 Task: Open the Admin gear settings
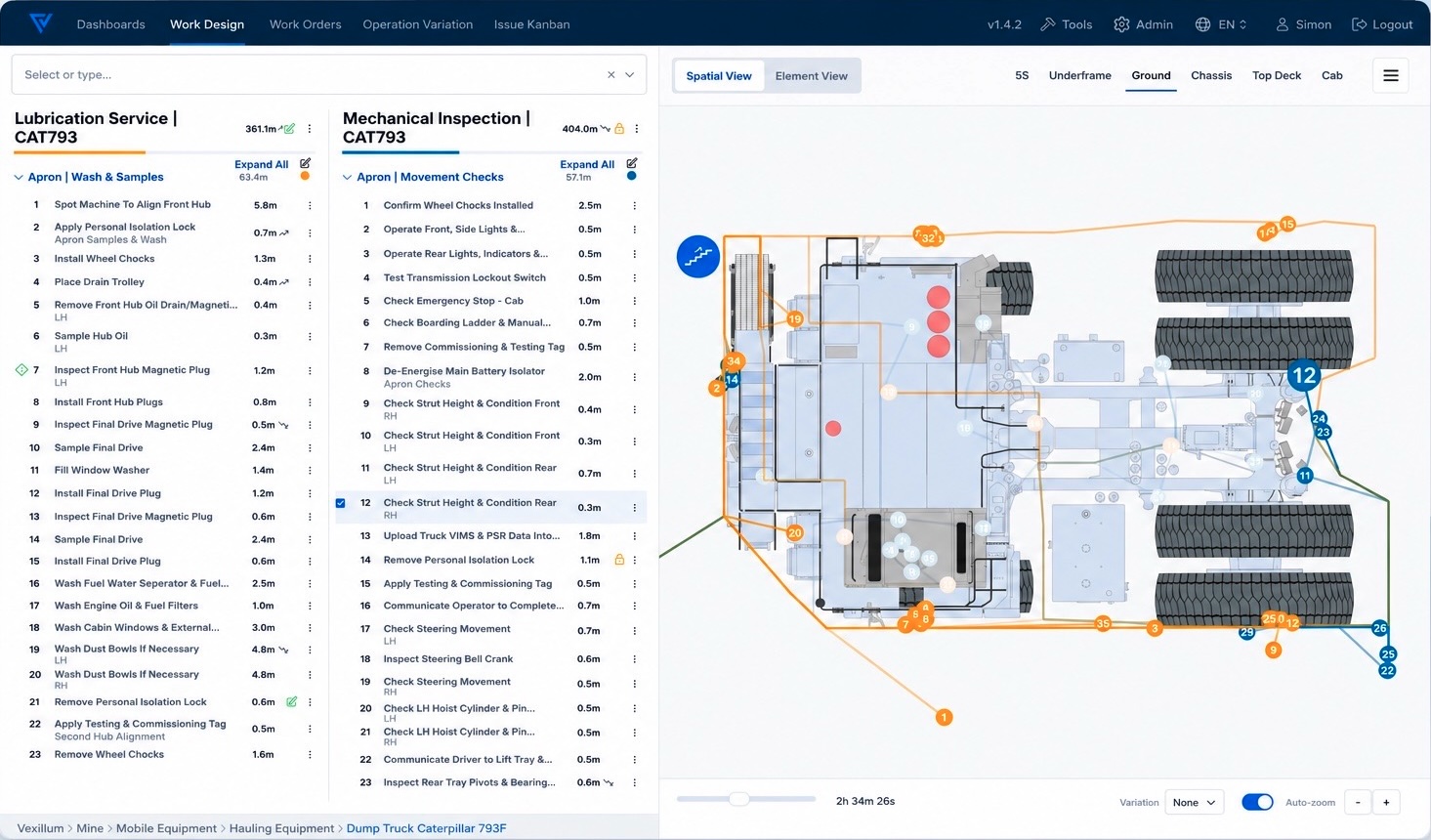[x=1143, y=24]
